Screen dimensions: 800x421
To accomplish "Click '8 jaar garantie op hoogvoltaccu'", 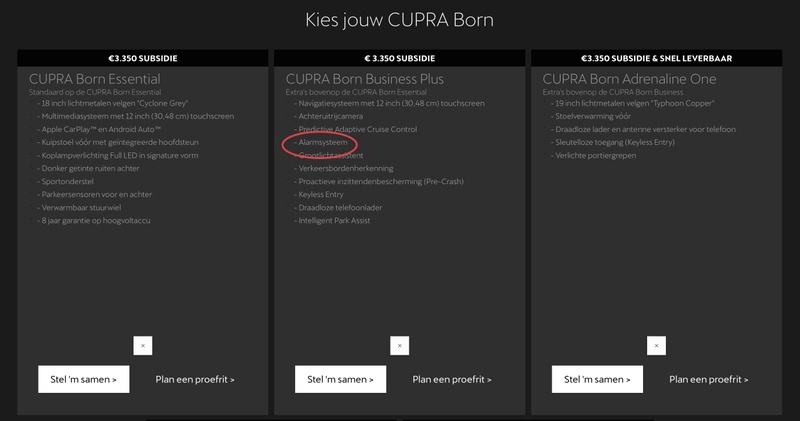I will coord(96,221).
